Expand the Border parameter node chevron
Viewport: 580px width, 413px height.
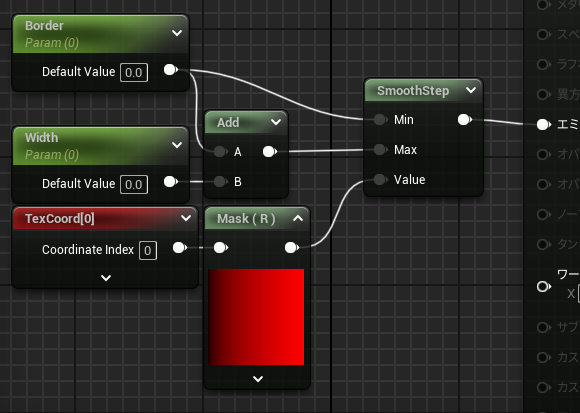click(177, 33)
